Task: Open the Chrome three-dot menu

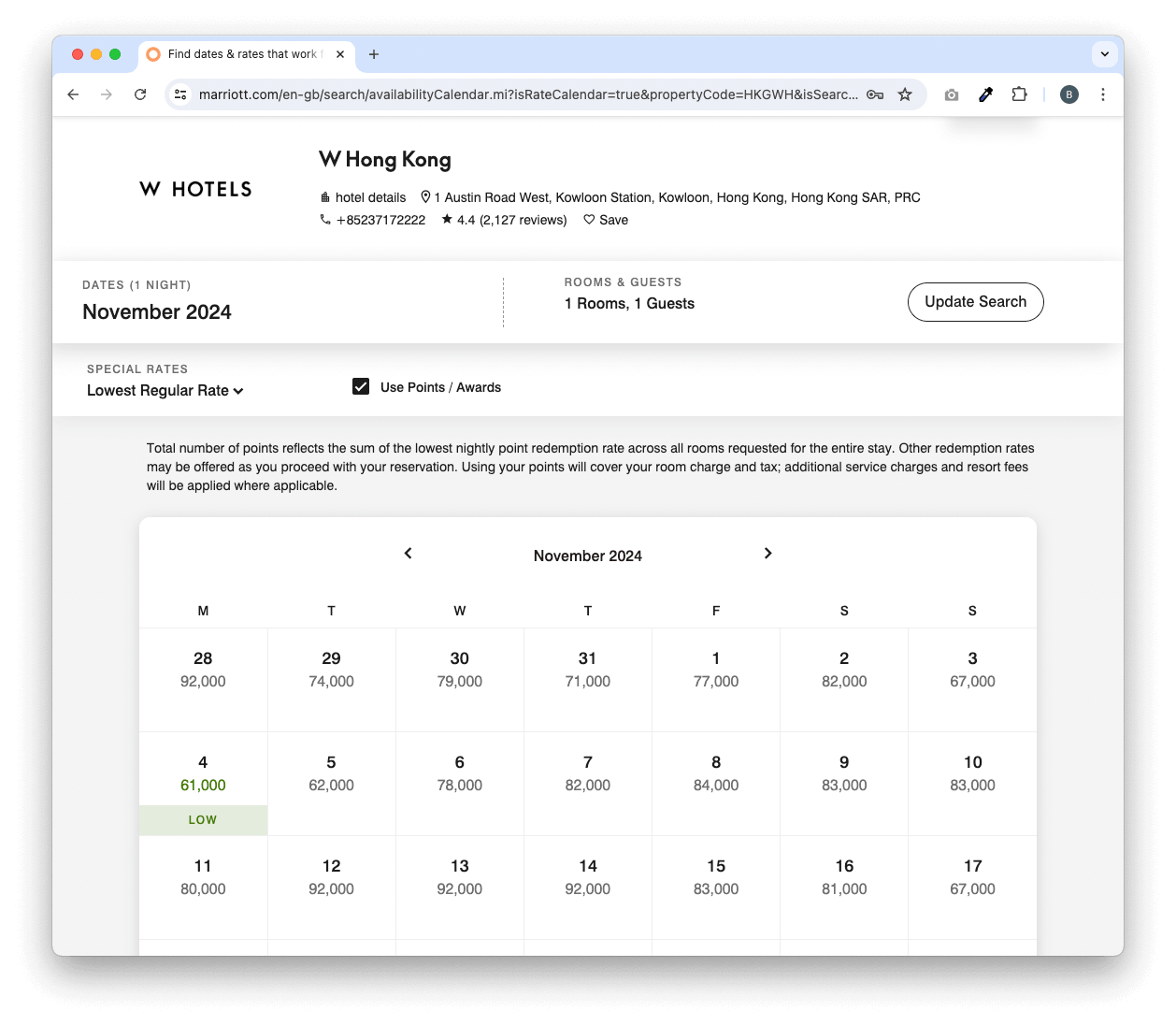Action: click(1103, 94)
